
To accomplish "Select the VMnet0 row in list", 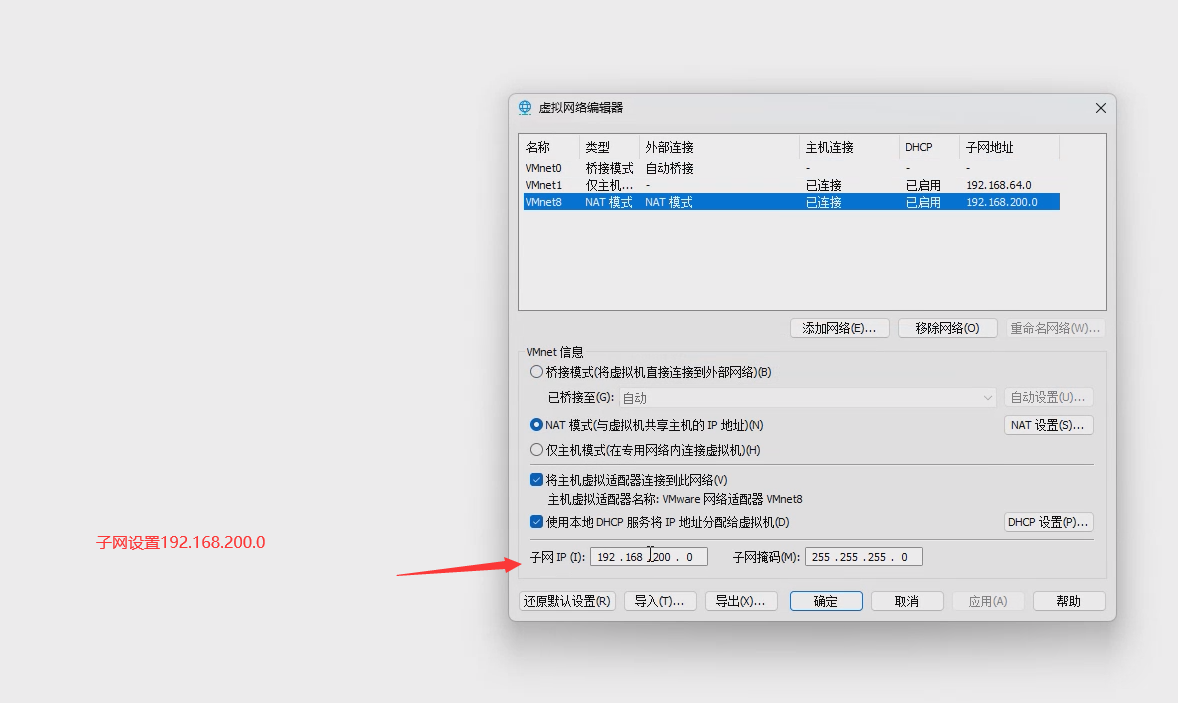I will point(545,168).
